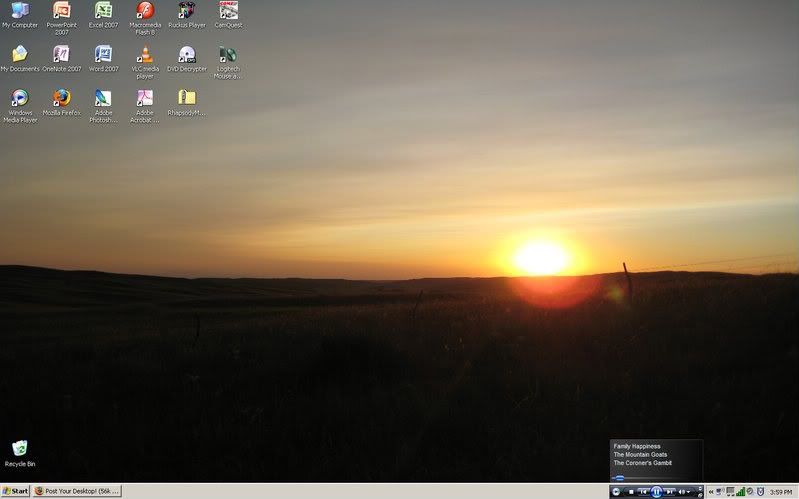Screen dimensions: 799x499
Task: Open volume dropdown arrow in player toolbar
Action: 688,492
